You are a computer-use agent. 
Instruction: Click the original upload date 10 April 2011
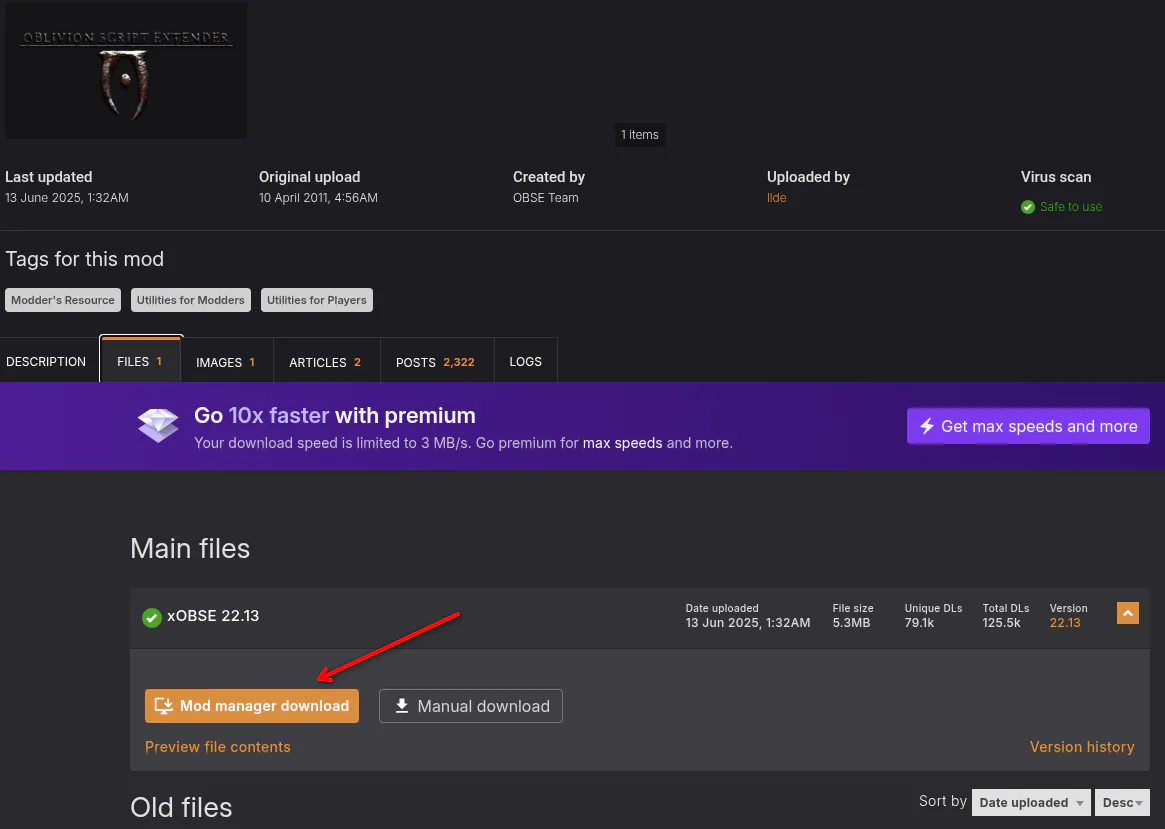[318, 198]
